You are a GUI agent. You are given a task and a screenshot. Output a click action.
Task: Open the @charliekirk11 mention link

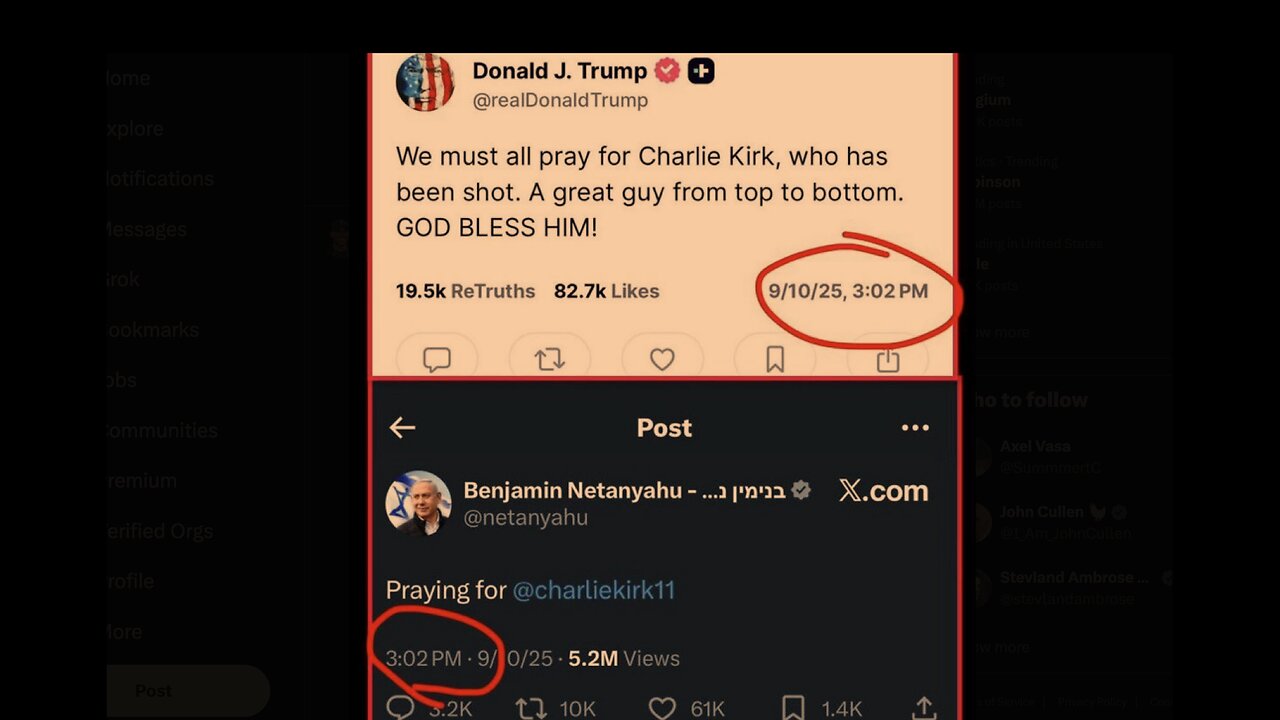594,590
